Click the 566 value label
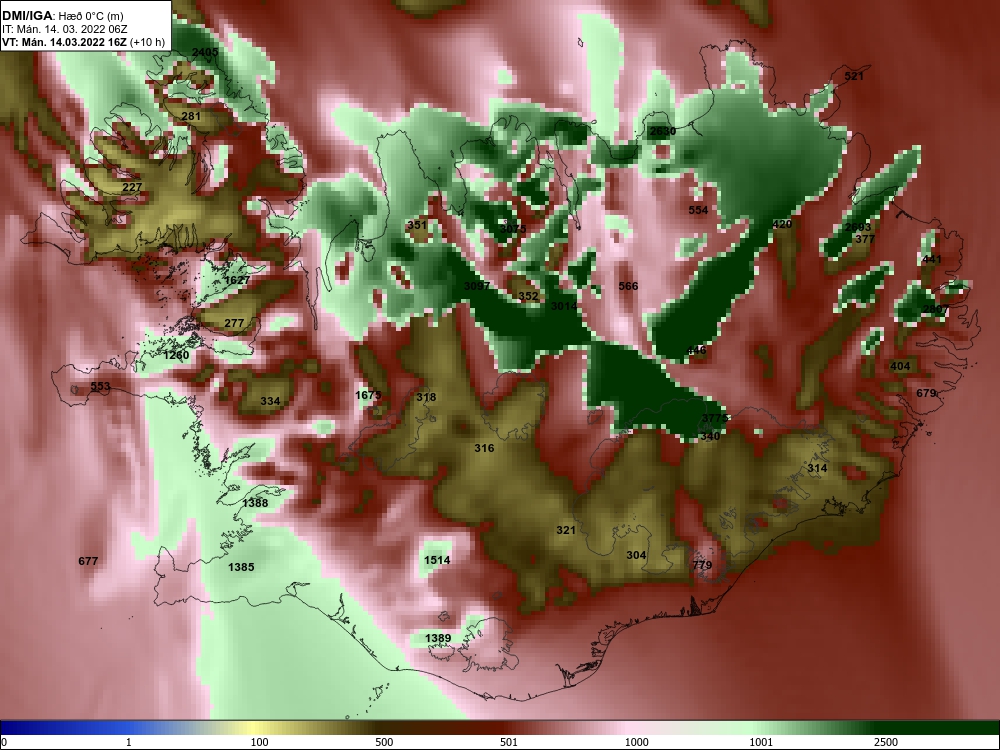The image size is (1000, 750). click(628, 286)
